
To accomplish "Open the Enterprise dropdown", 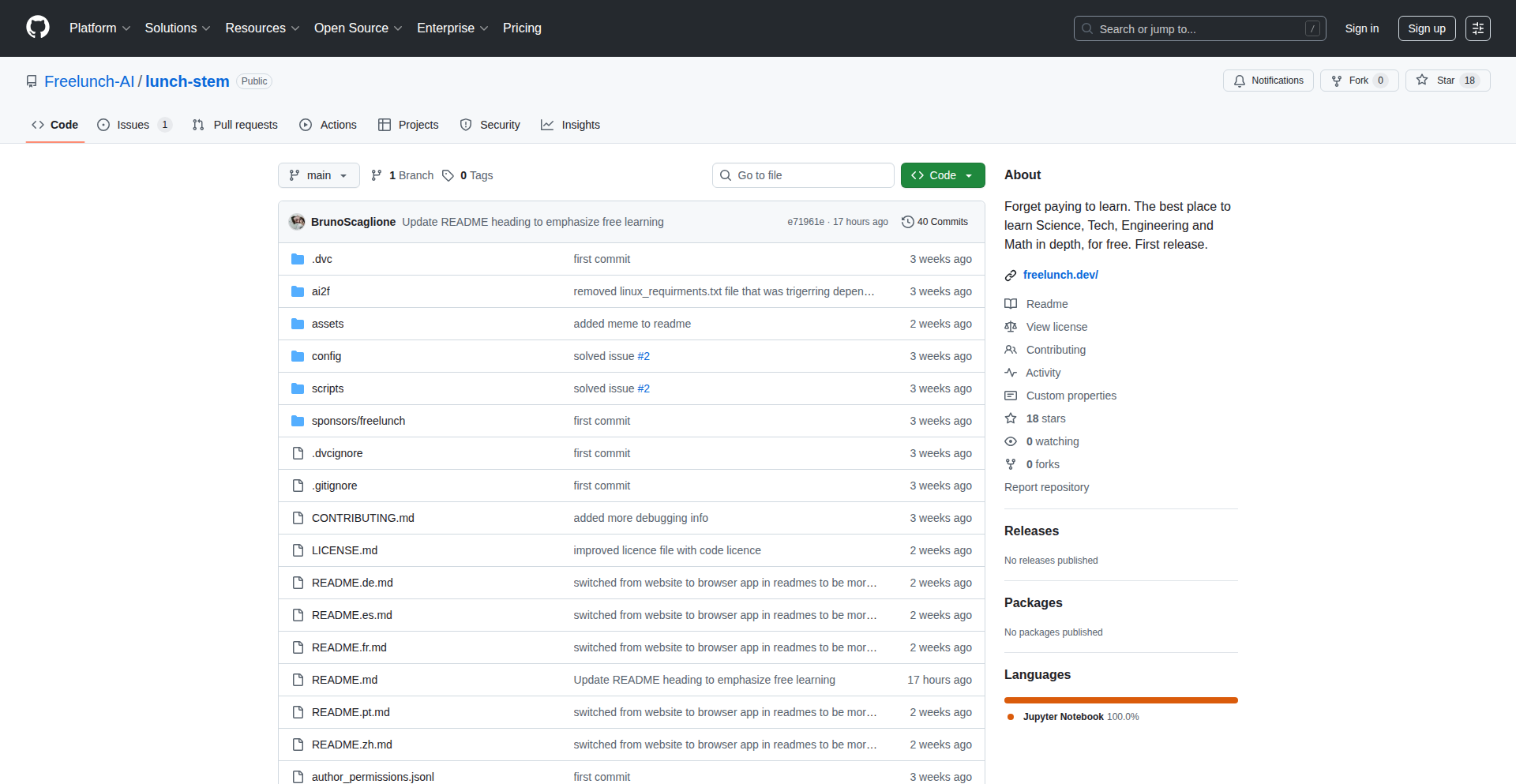I will click(452, 28).
